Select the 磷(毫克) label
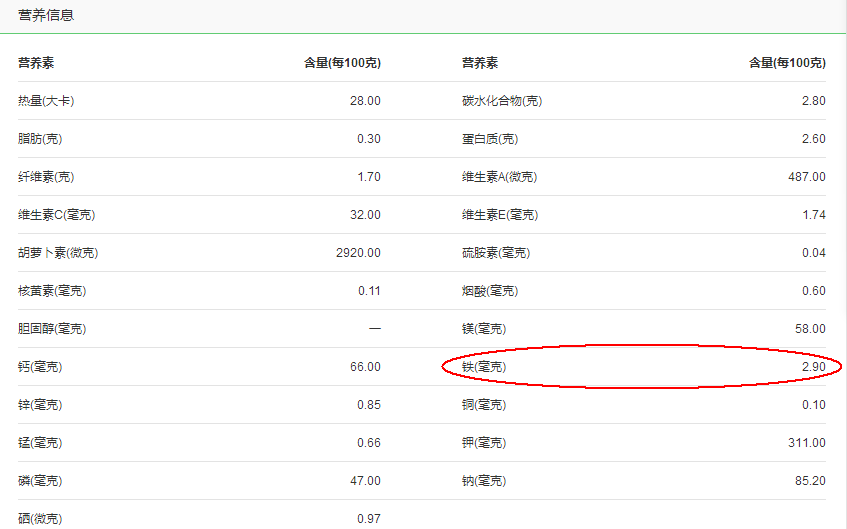Screen dimensions: 847x529 [x=40, y=480]
